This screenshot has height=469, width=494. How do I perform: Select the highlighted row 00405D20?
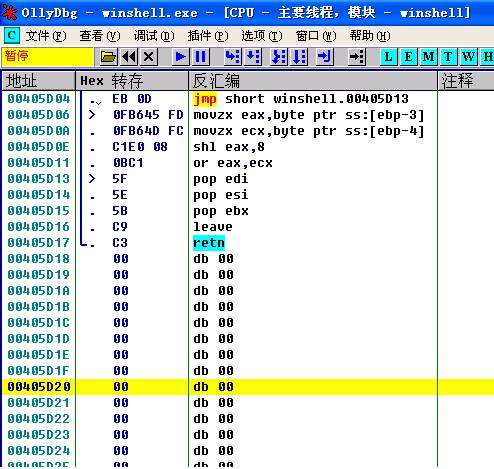pyautogui.click(x=248, y=387)
